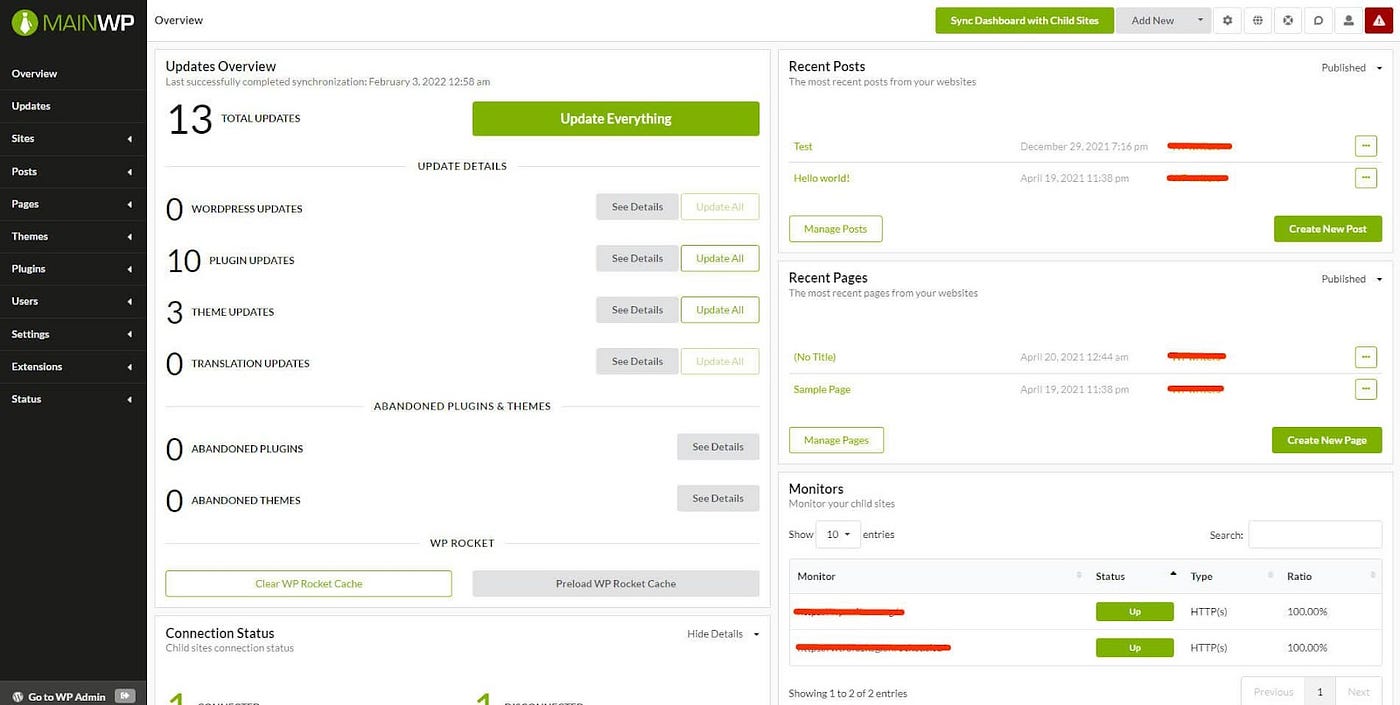
Task: Open options menu for (No Title) page
Action: click(1366, 357)
